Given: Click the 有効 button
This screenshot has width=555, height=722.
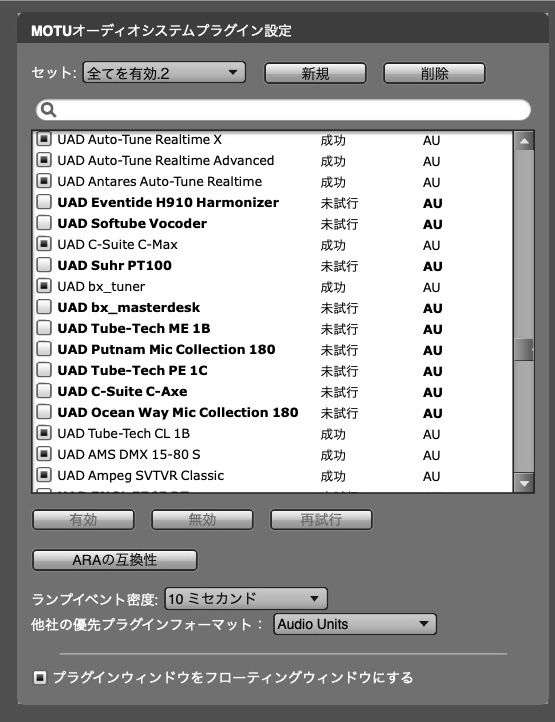Looking at the screenshot, I should (83, 519).
